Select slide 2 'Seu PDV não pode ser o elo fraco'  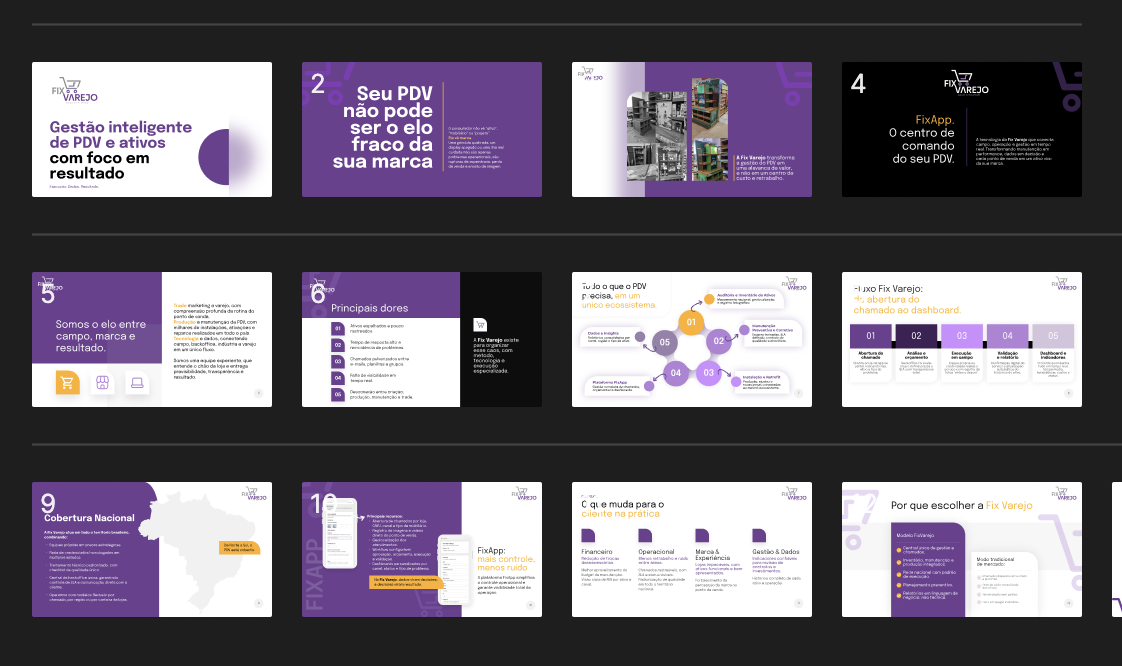[x=421, y=129]
